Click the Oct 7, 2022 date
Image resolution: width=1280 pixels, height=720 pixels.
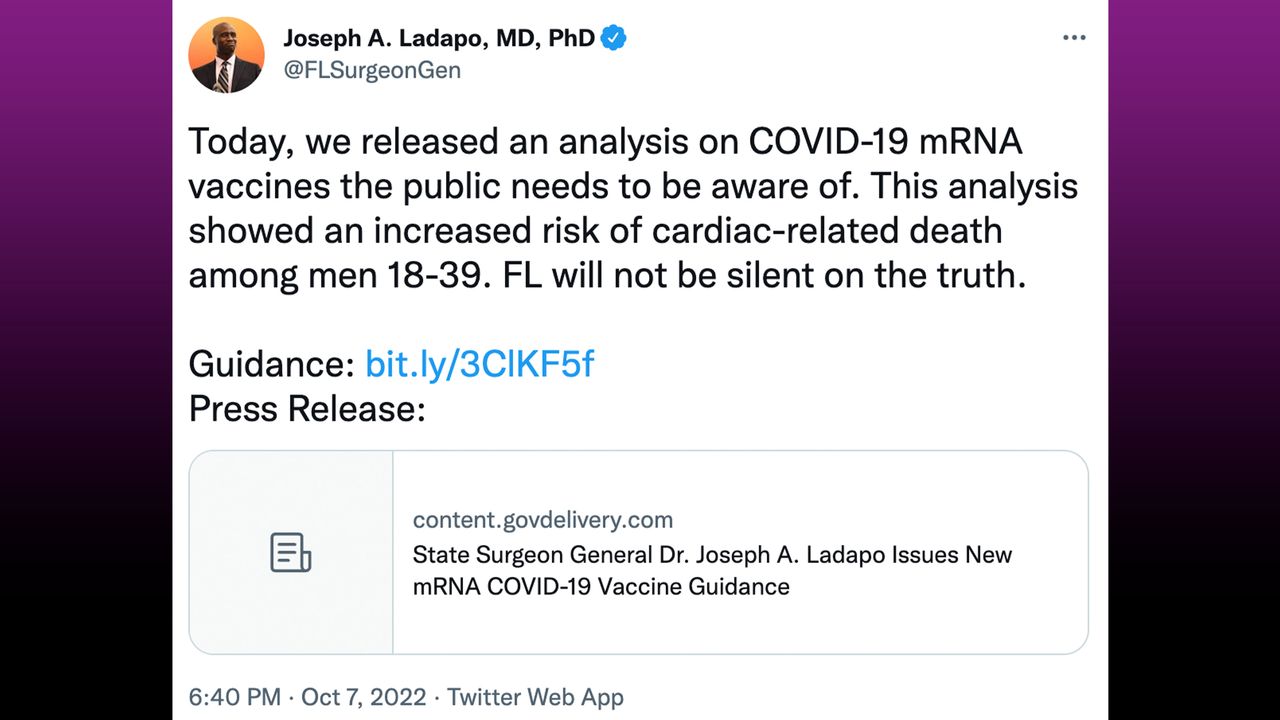(x=363, y=697)
